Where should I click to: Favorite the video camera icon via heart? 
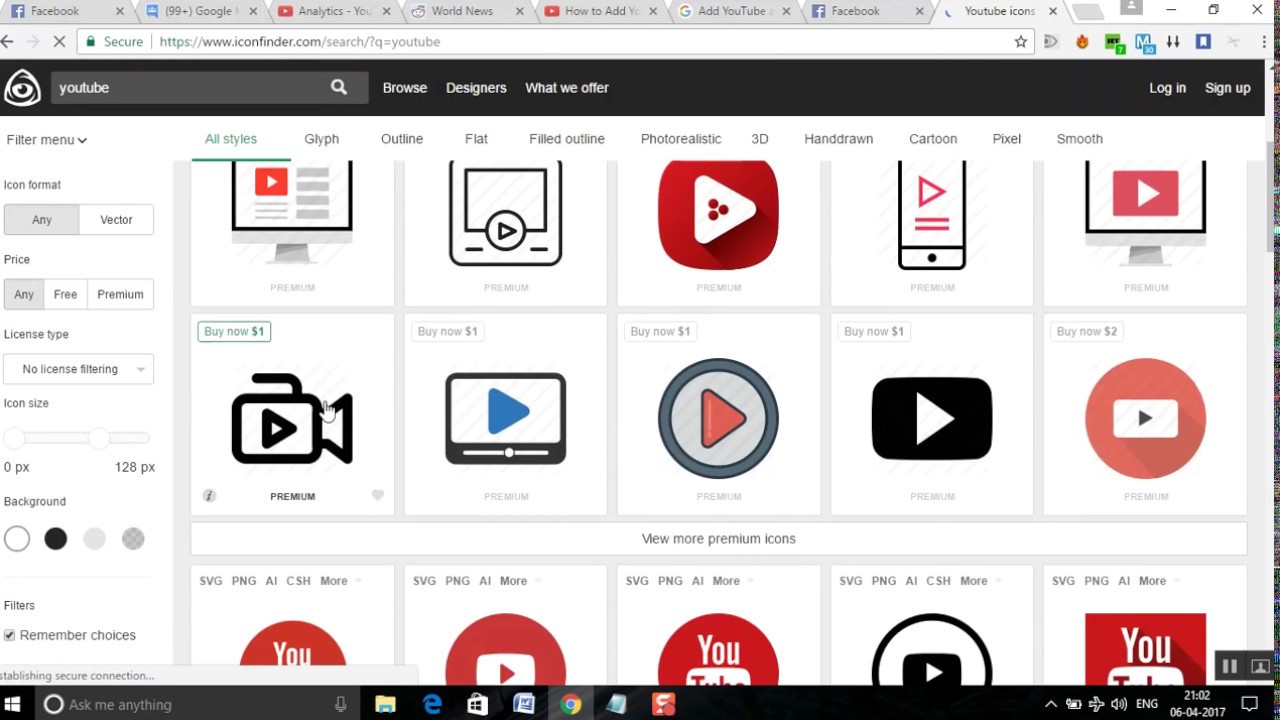coord(377,495)
